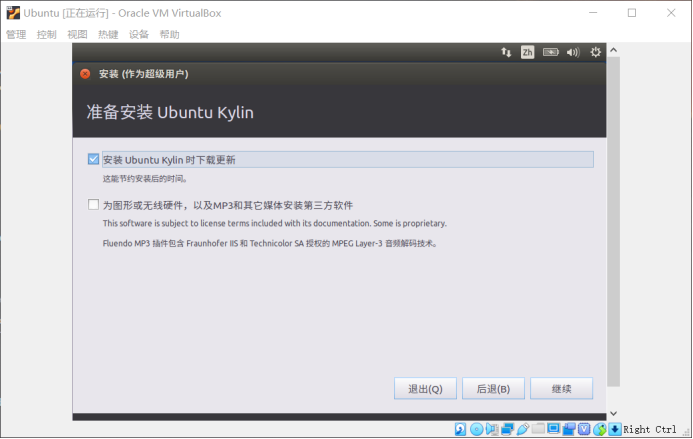This screenshot has height=439, width=693.
Task: Click the dual-screen recording icon in status bar
Action: coord(569,429)
